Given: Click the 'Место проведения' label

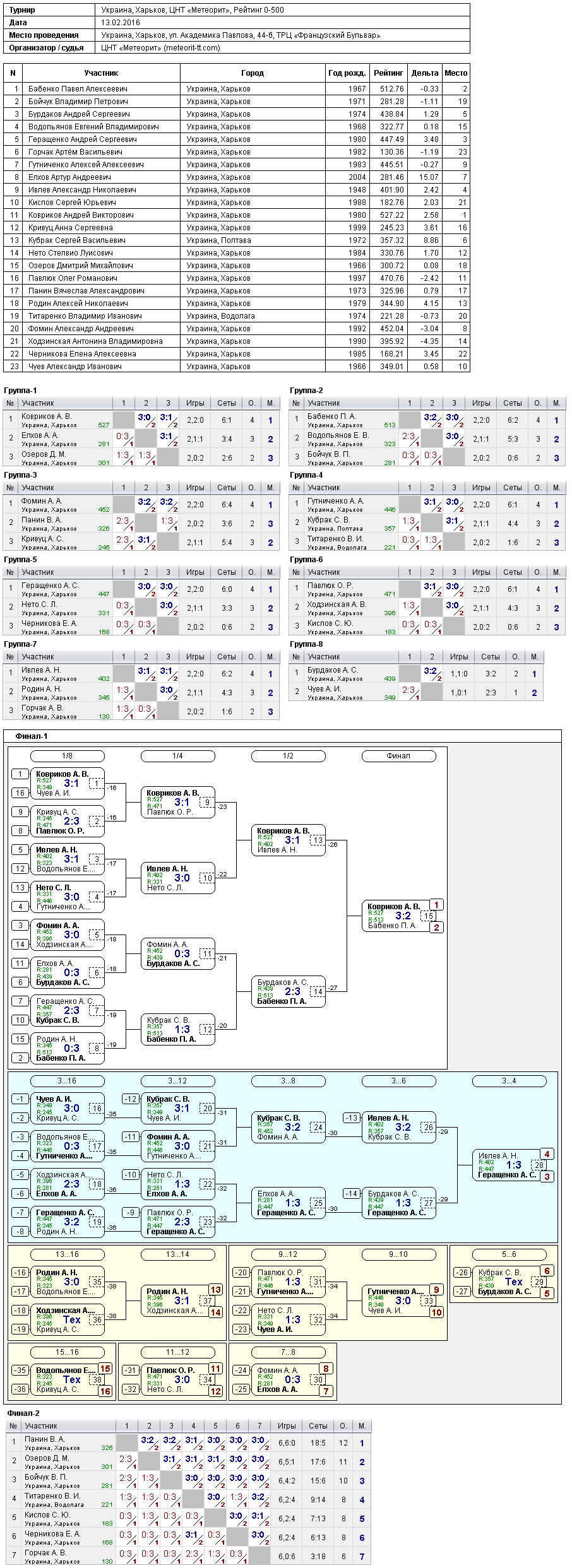Looking at the screenshot, I should pos(44,35).
